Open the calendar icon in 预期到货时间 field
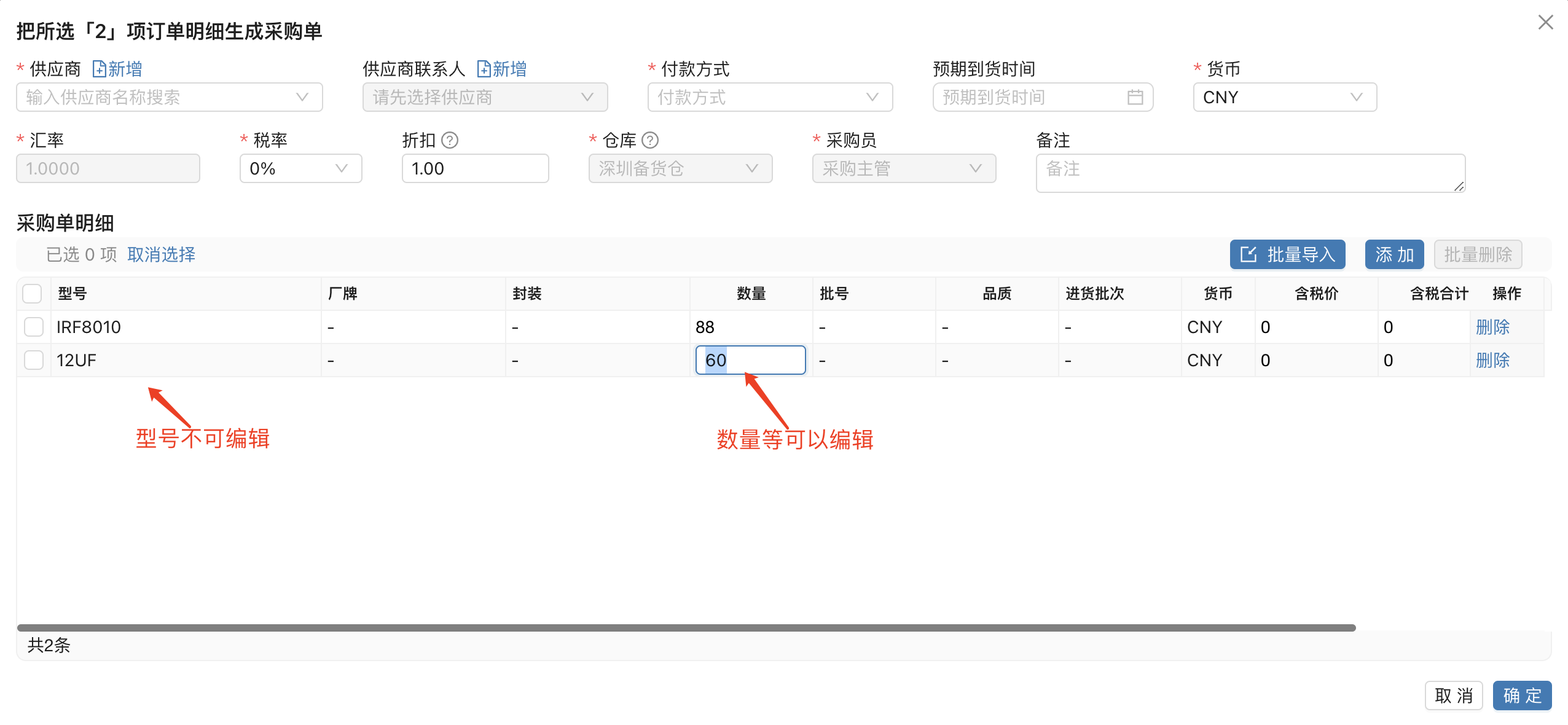Image resolution: width=1568 pixels, height=725 pixels. coord(1135,96)
